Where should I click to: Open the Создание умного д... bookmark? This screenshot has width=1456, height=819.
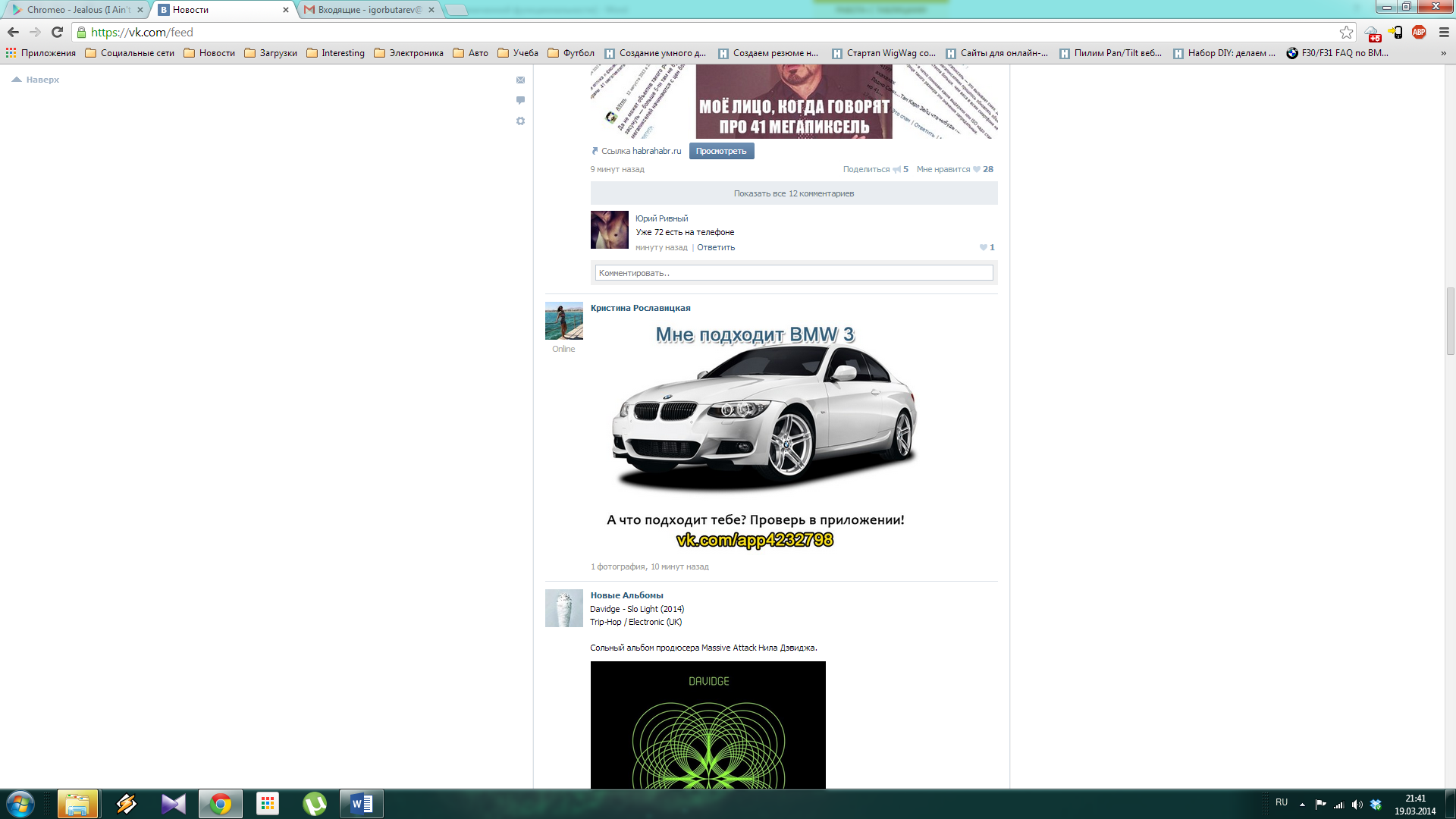655,53
